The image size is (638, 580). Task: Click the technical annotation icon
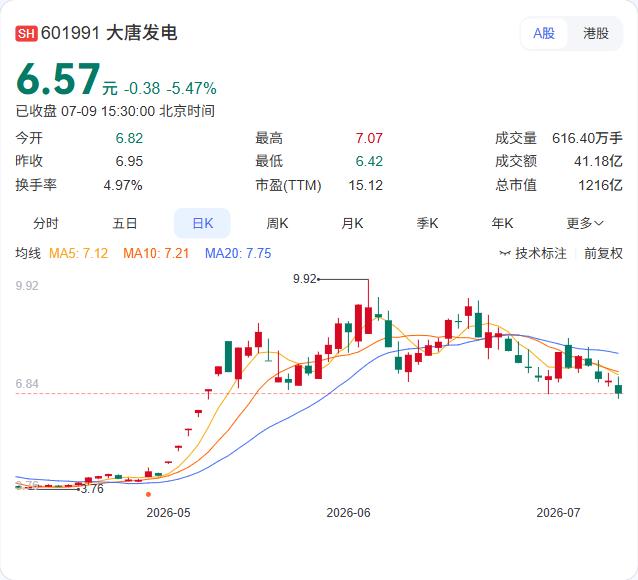click(505, 254)
